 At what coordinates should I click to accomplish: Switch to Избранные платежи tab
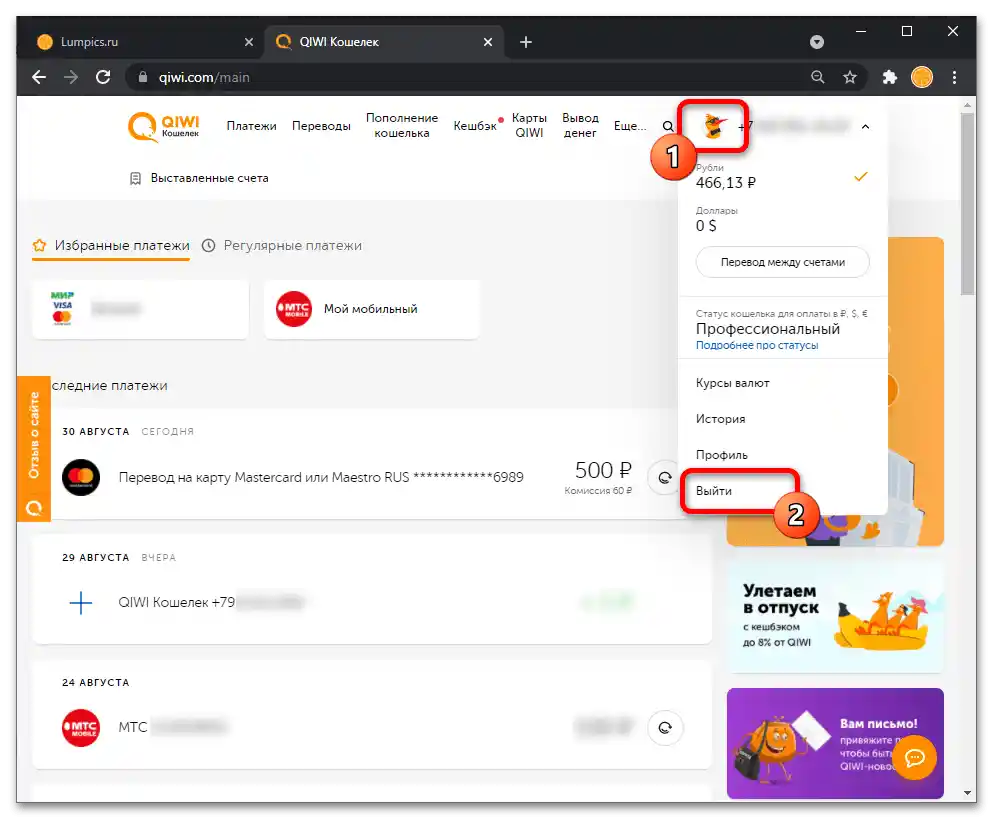click(111, 245)
